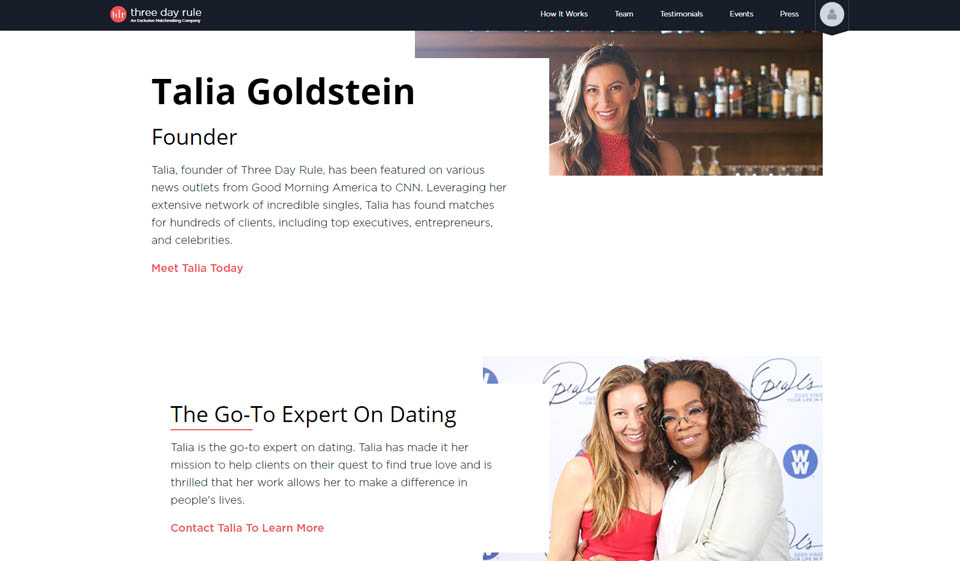Open the How It Works menu item
Viewport: 960px width, 561px height.
(x=564, y=13)
